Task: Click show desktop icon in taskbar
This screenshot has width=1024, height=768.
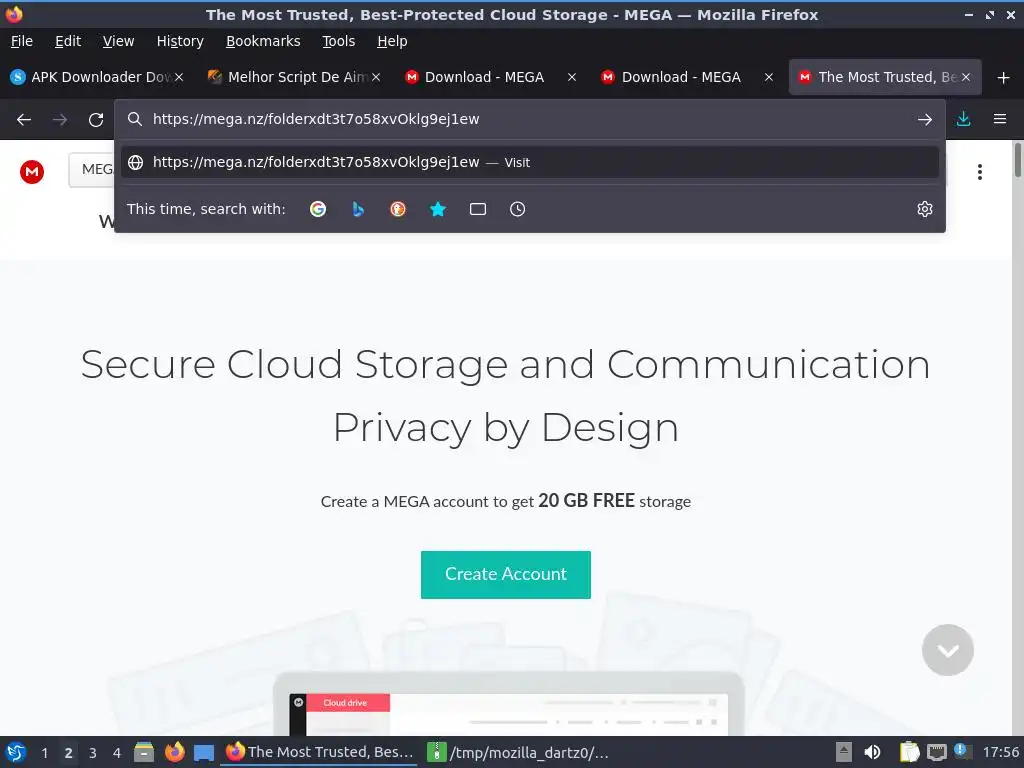Action: pos(204,752)
